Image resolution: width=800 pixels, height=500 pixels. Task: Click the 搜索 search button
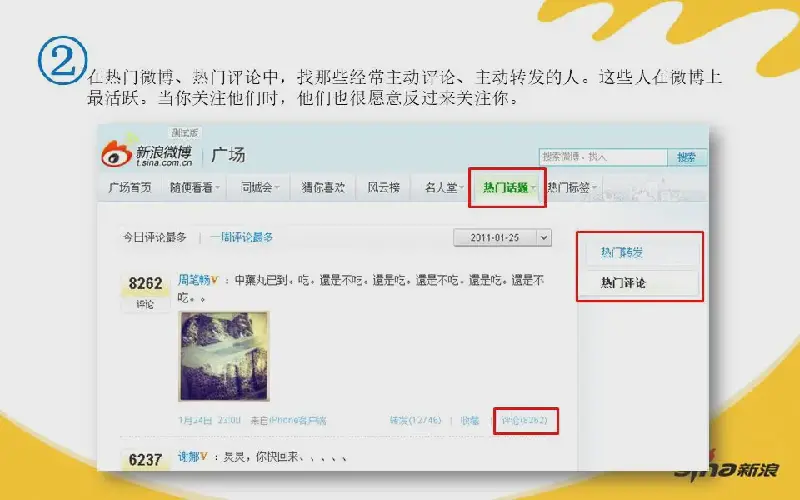click(x=687, y=157)
